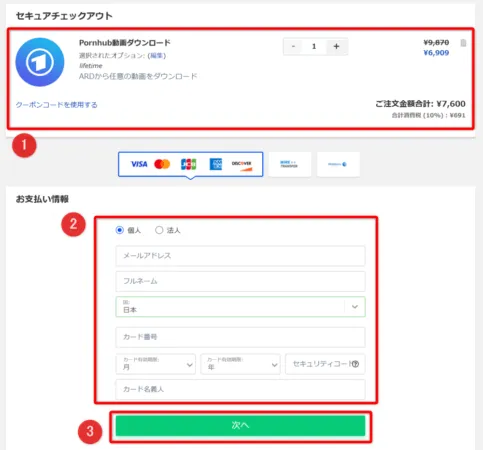Click the original price ¥9,870
The width and height of the screenshot is (483, 450).
pos(436,42)
